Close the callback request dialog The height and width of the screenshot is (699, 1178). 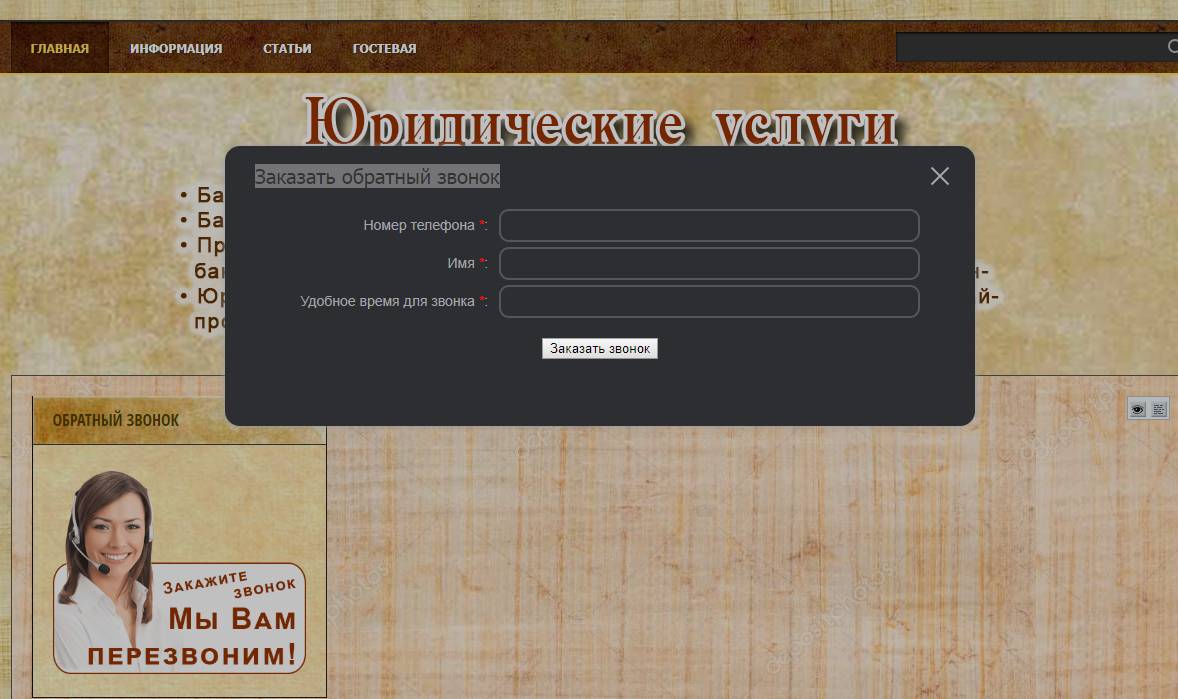(x=939, y=176)
